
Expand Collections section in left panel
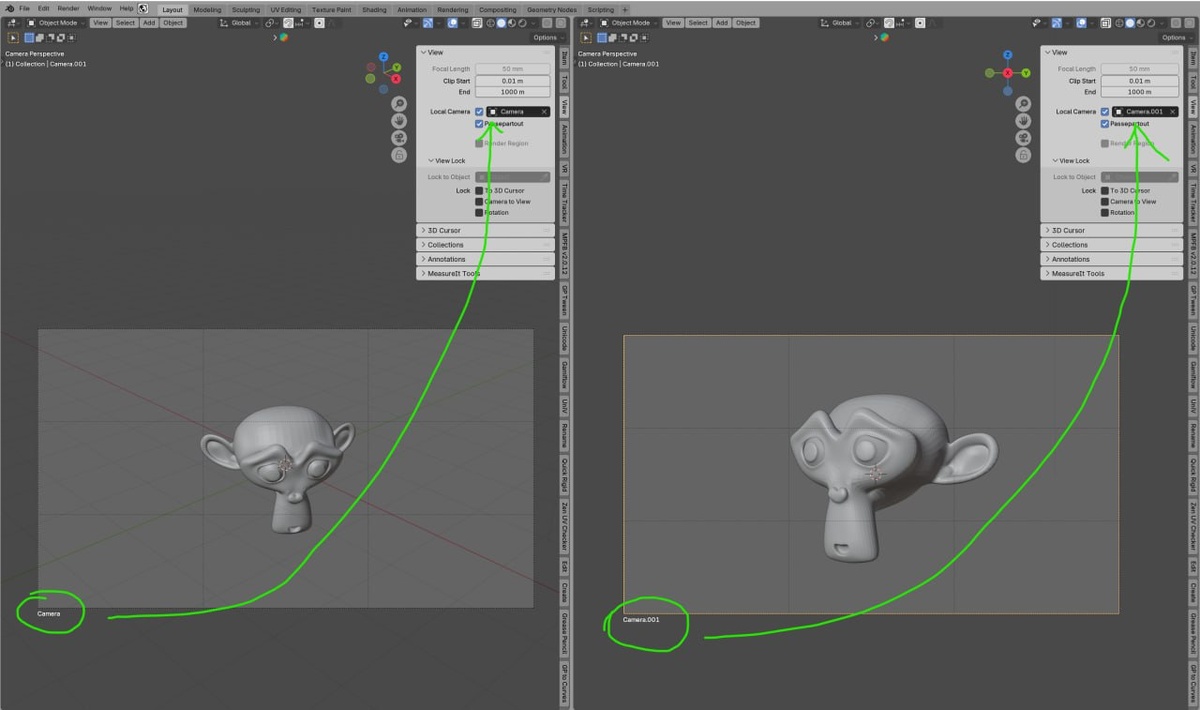pos(485,244)
